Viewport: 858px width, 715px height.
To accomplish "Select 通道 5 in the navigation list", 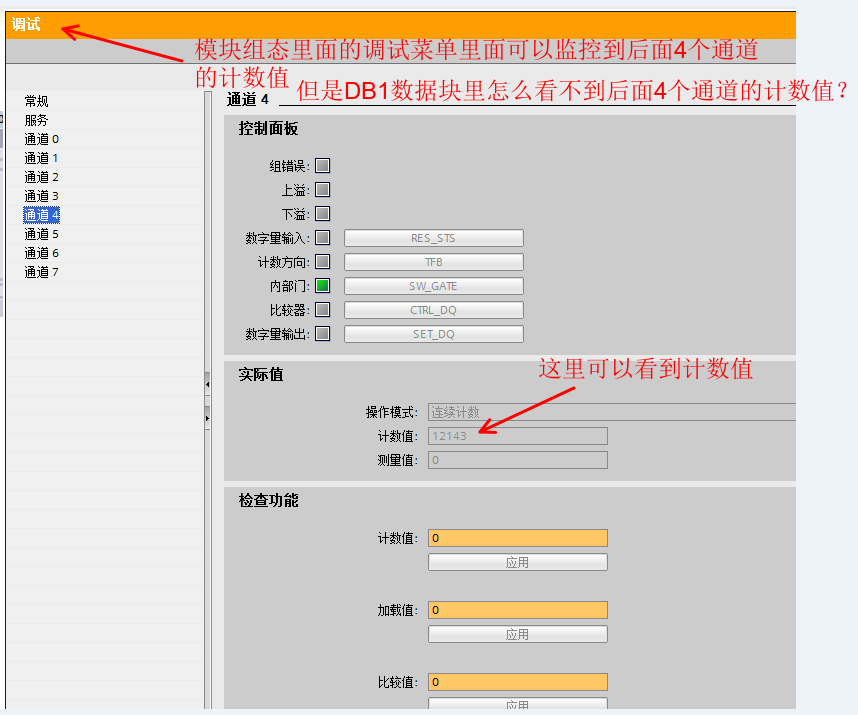I will pyautogui.click(x=42, y=234).
